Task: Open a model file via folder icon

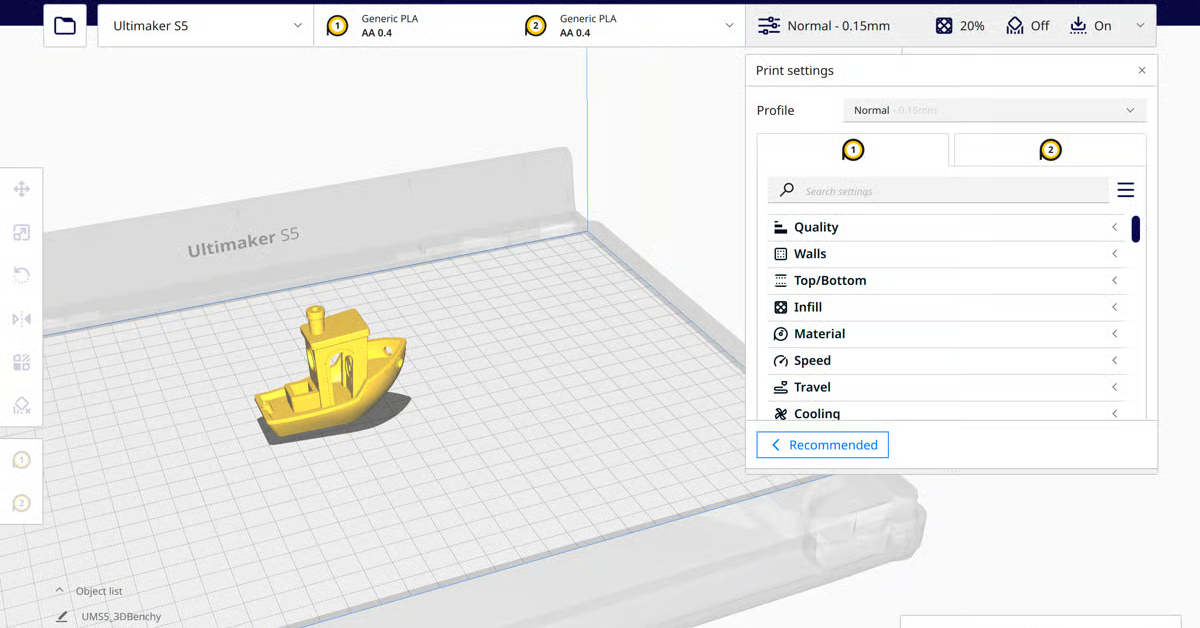Action: point(64,25)
